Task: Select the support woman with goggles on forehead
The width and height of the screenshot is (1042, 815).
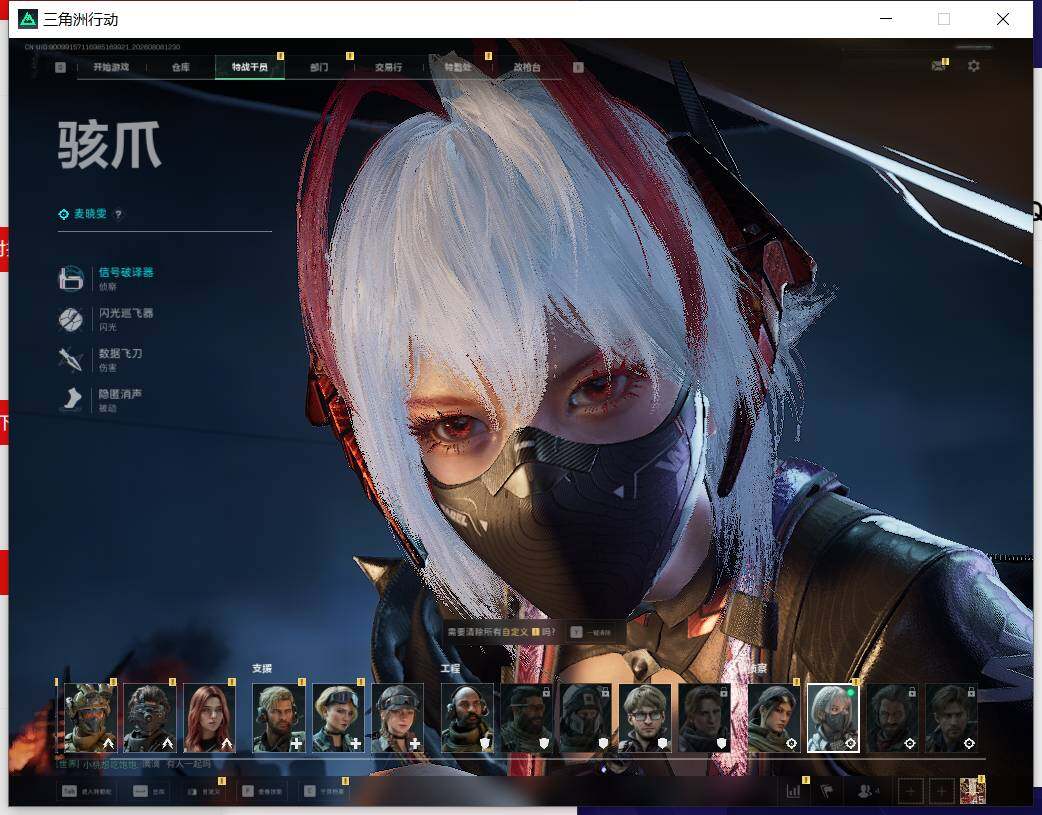Action: [x=338, y=718]
